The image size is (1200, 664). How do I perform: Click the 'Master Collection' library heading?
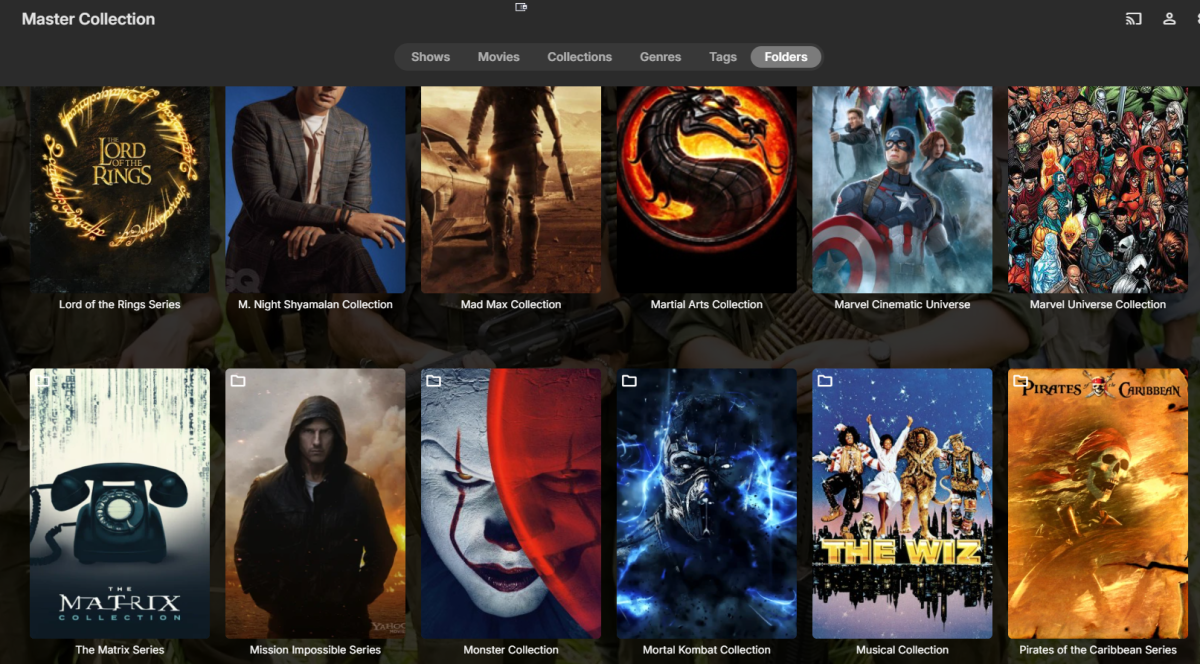pos(88,19)
